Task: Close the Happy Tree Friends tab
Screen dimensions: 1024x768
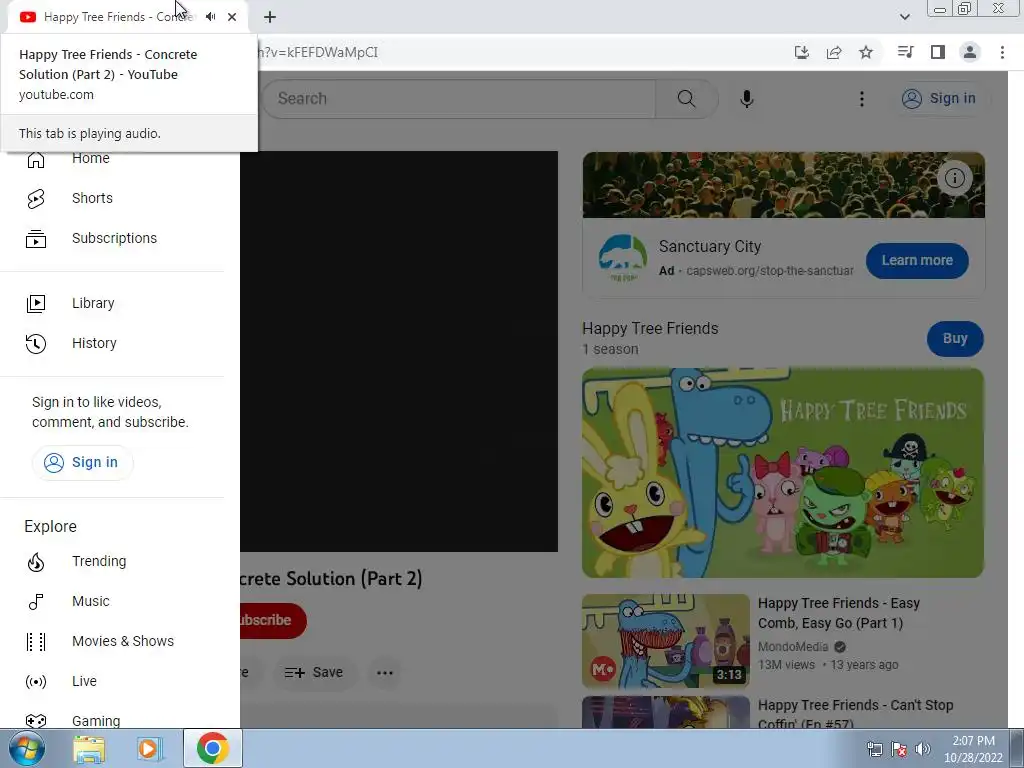Action: point(232,17)
